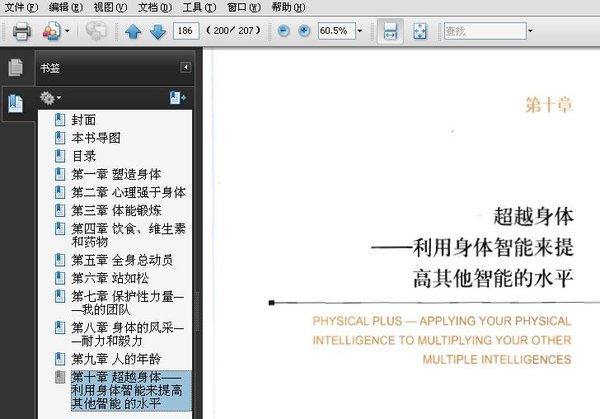Image resolution: width=600 pixels, height=419 pixels.
Task: Click bookmark icon beside 第六章 站如松
Action: tap(60, 277)
